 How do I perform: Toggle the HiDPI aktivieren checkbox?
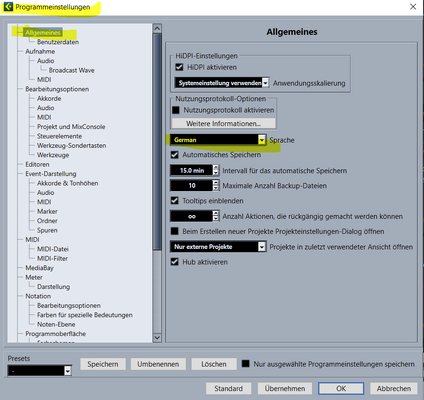coord(179,67)
